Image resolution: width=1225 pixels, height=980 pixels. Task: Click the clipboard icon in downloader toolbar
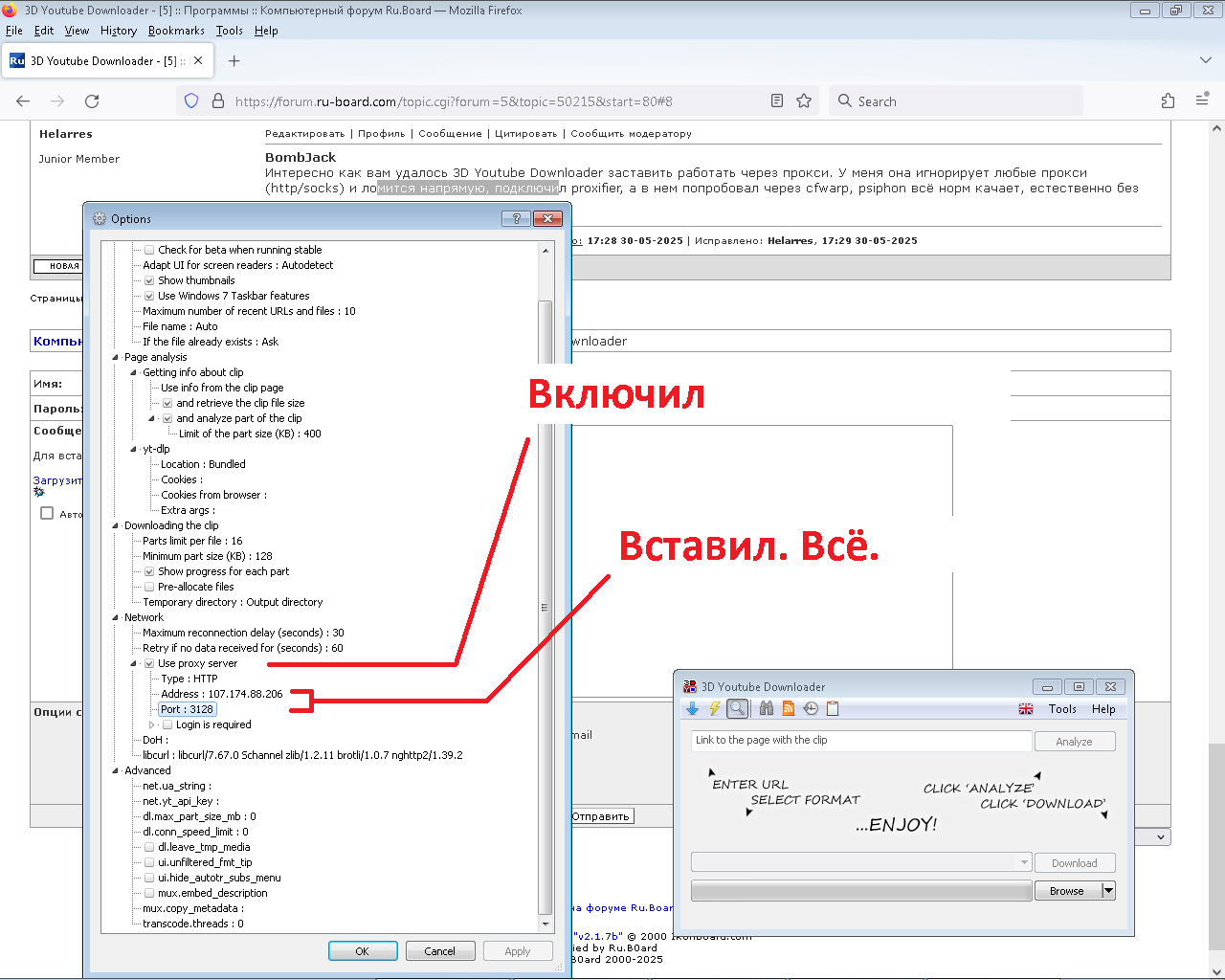point(833,709)
